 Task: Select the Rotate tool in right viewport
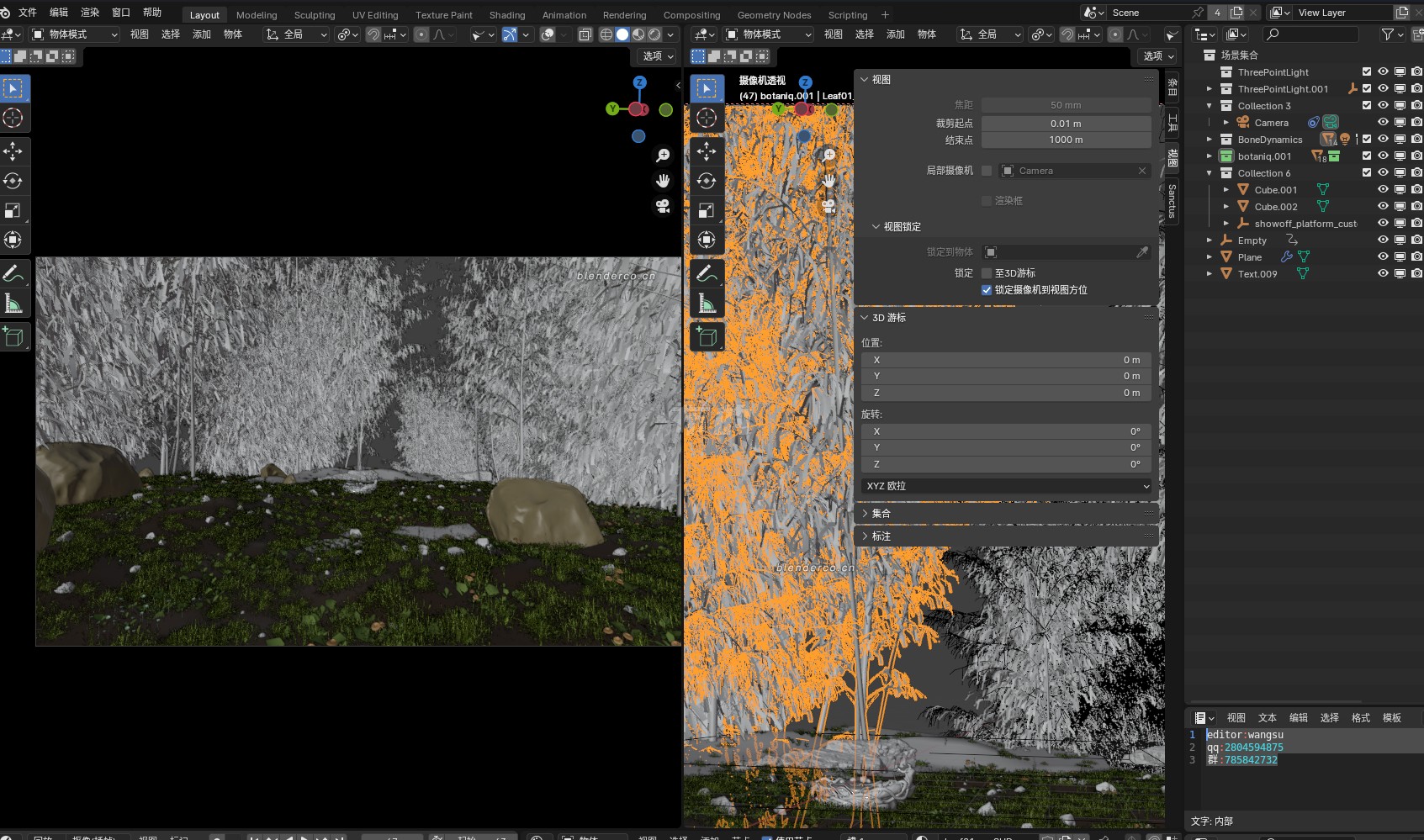point(707,181)
